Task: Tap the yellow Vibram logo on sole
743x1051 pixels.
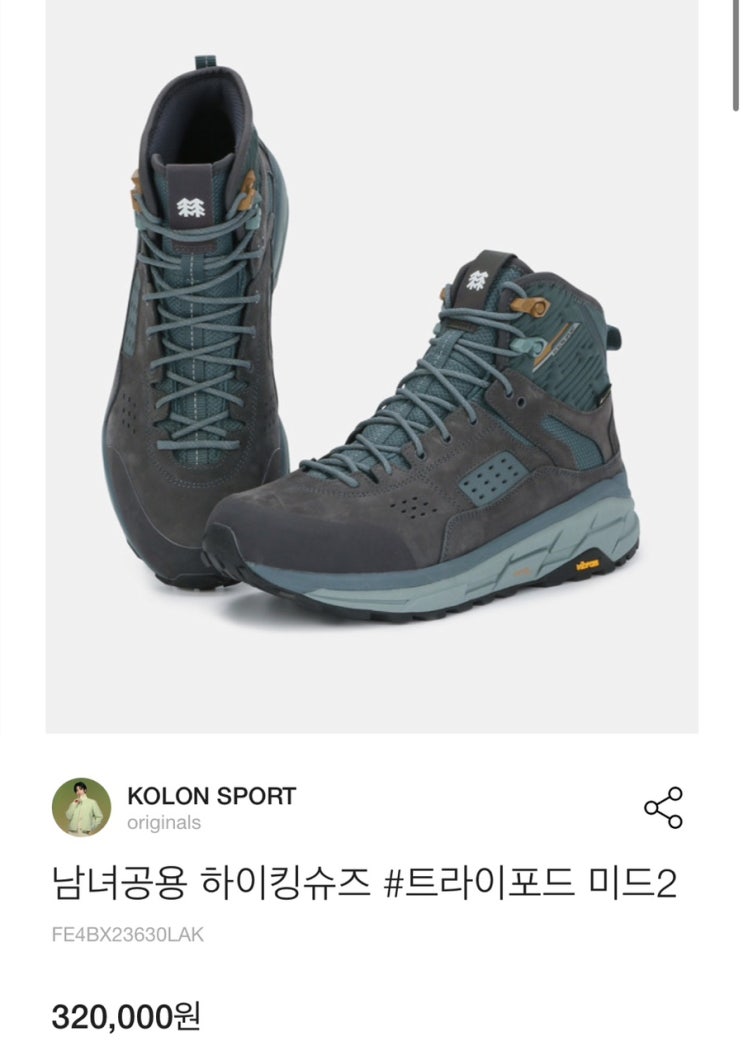Action: (587, 566)
